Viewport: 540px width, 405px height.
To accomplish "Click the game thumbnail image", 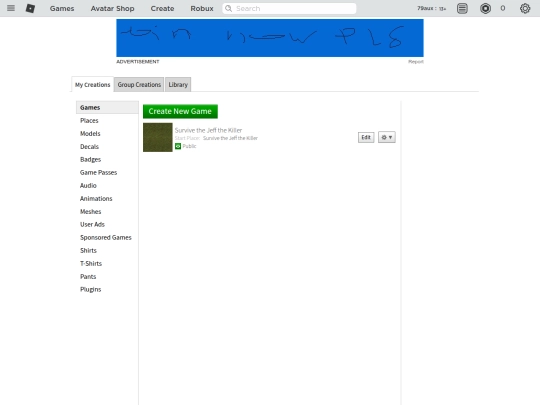I will click(x=158, y=137).
